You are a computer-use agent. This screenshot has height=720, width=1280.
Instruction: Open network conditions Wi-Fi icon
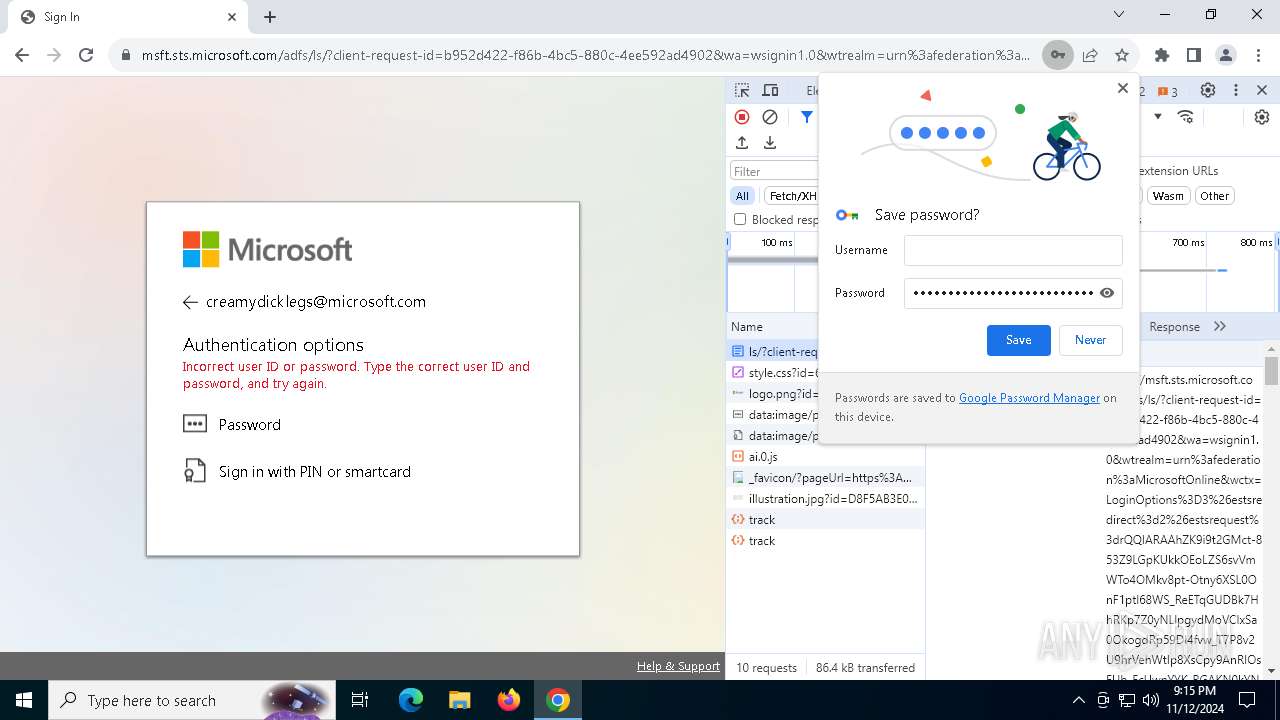point(1186,117)
